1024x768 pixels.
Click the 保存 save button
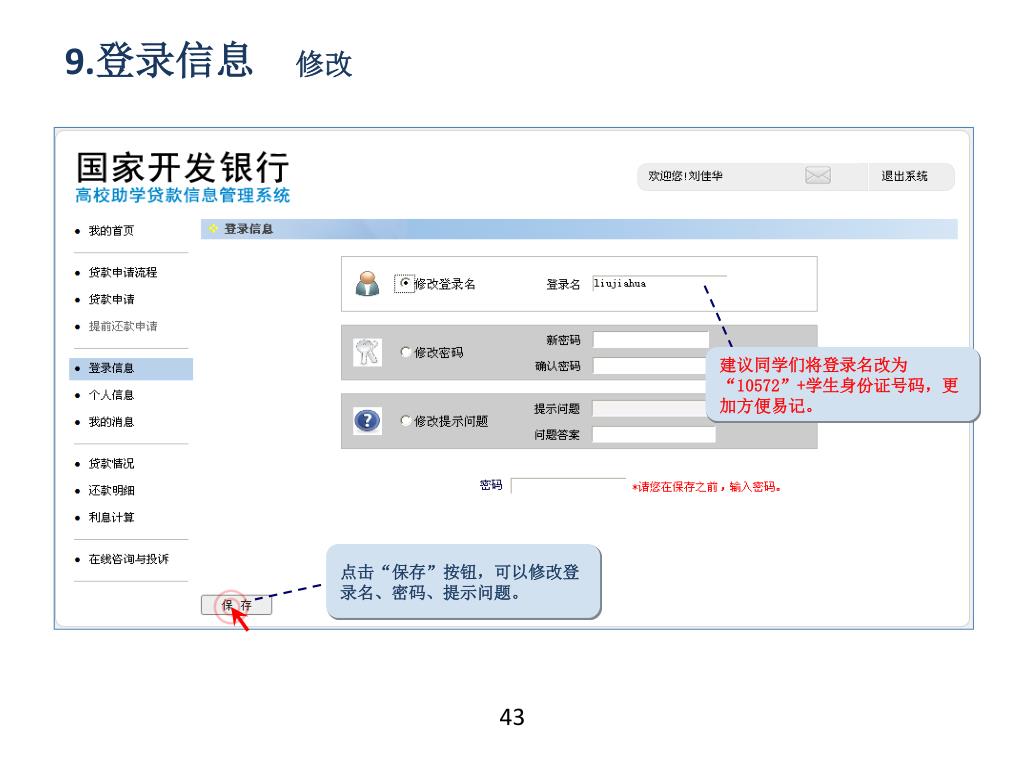[x=236, y=605]
